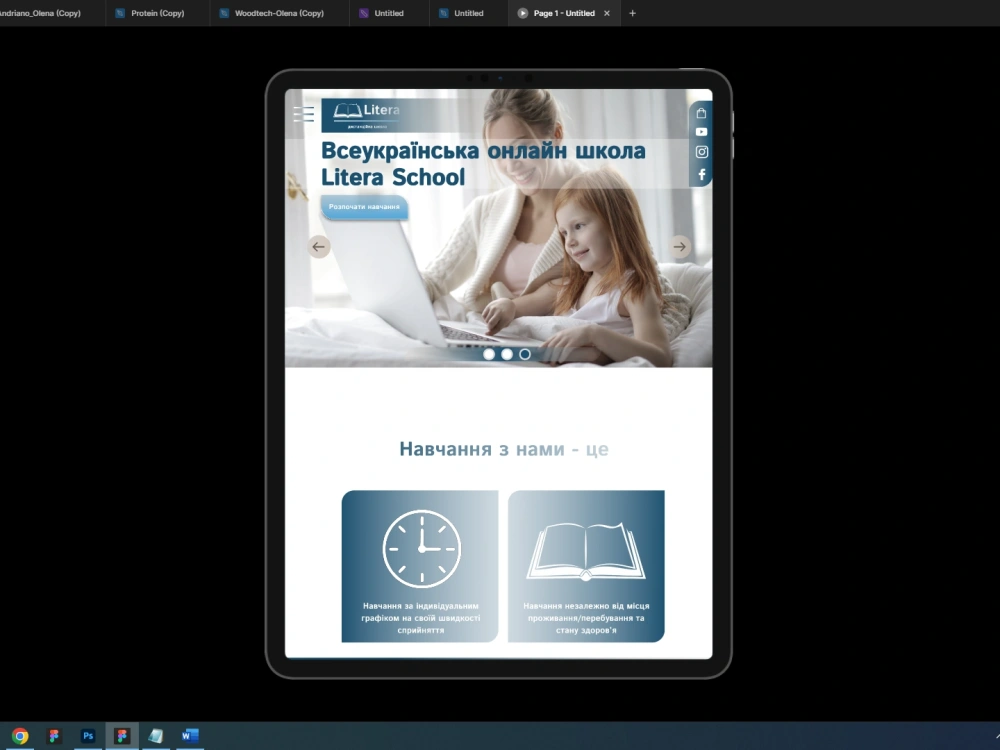Click the Розпочати навчання button
The width and height of the screenshot is (1000, 750).
point(364,207)
